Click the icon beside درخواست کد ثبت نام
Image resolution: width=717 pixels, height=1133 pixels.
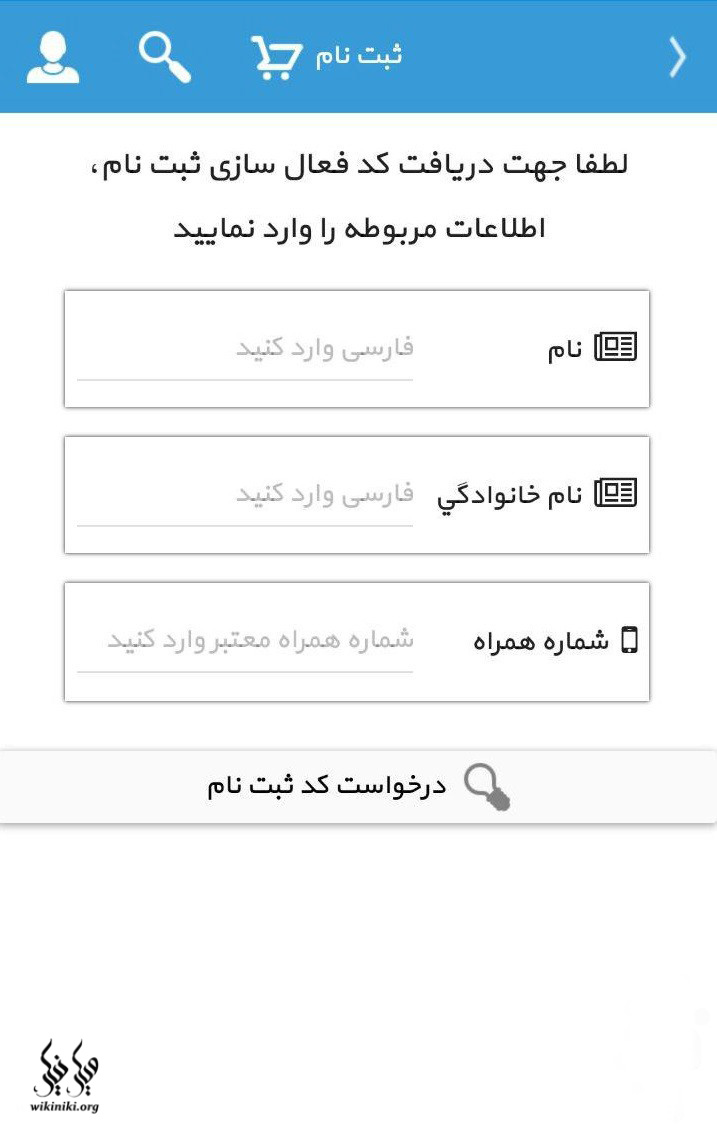tap(488, 786)
